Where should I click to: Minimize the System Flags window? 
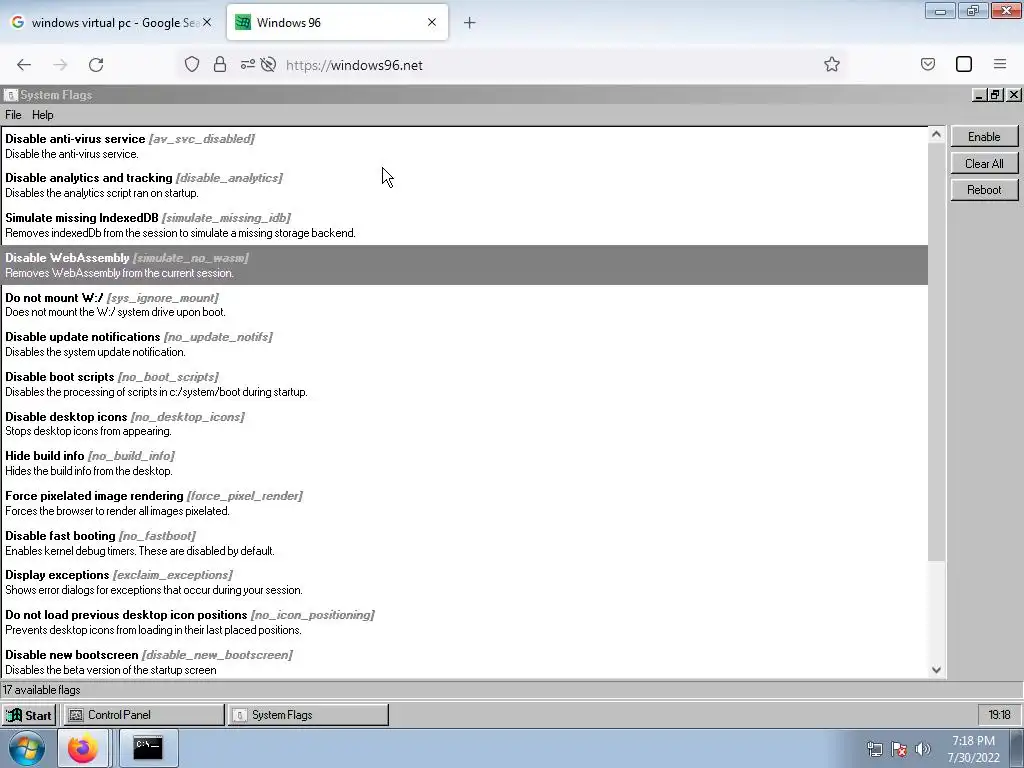coord(979,95)
